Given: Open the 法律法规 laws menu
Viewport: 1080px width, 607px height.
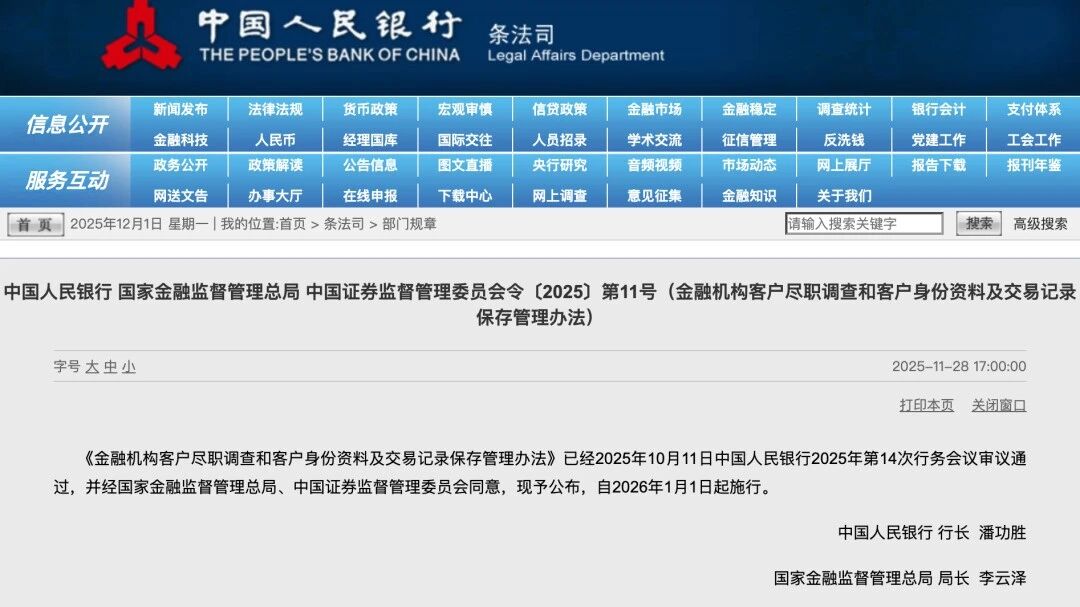Looking at the screenshot, I should [276, 110].
